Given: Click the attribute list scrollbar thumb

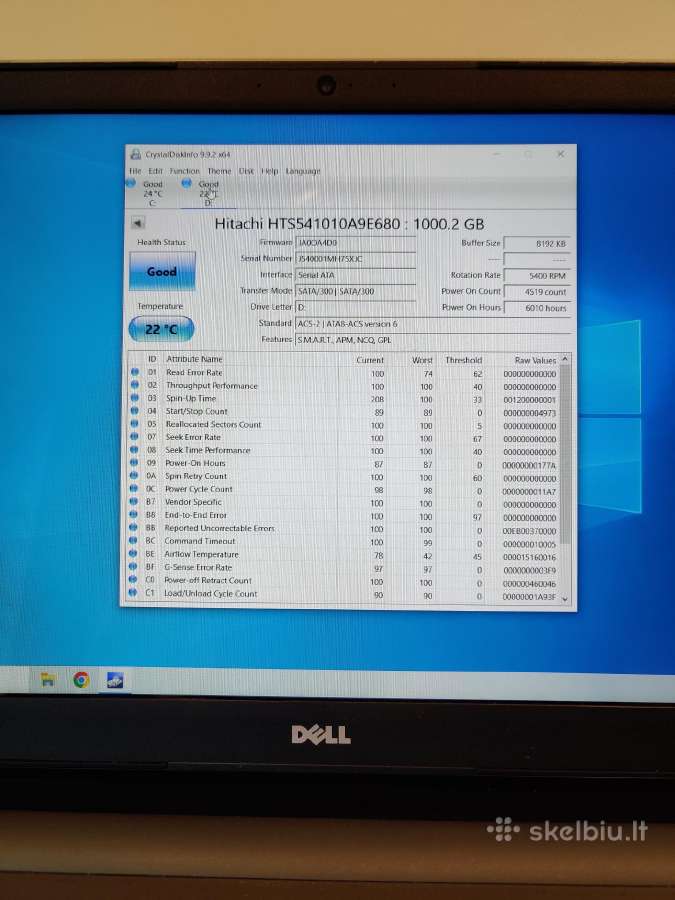Looking at the screenshot, I should 565,453.
